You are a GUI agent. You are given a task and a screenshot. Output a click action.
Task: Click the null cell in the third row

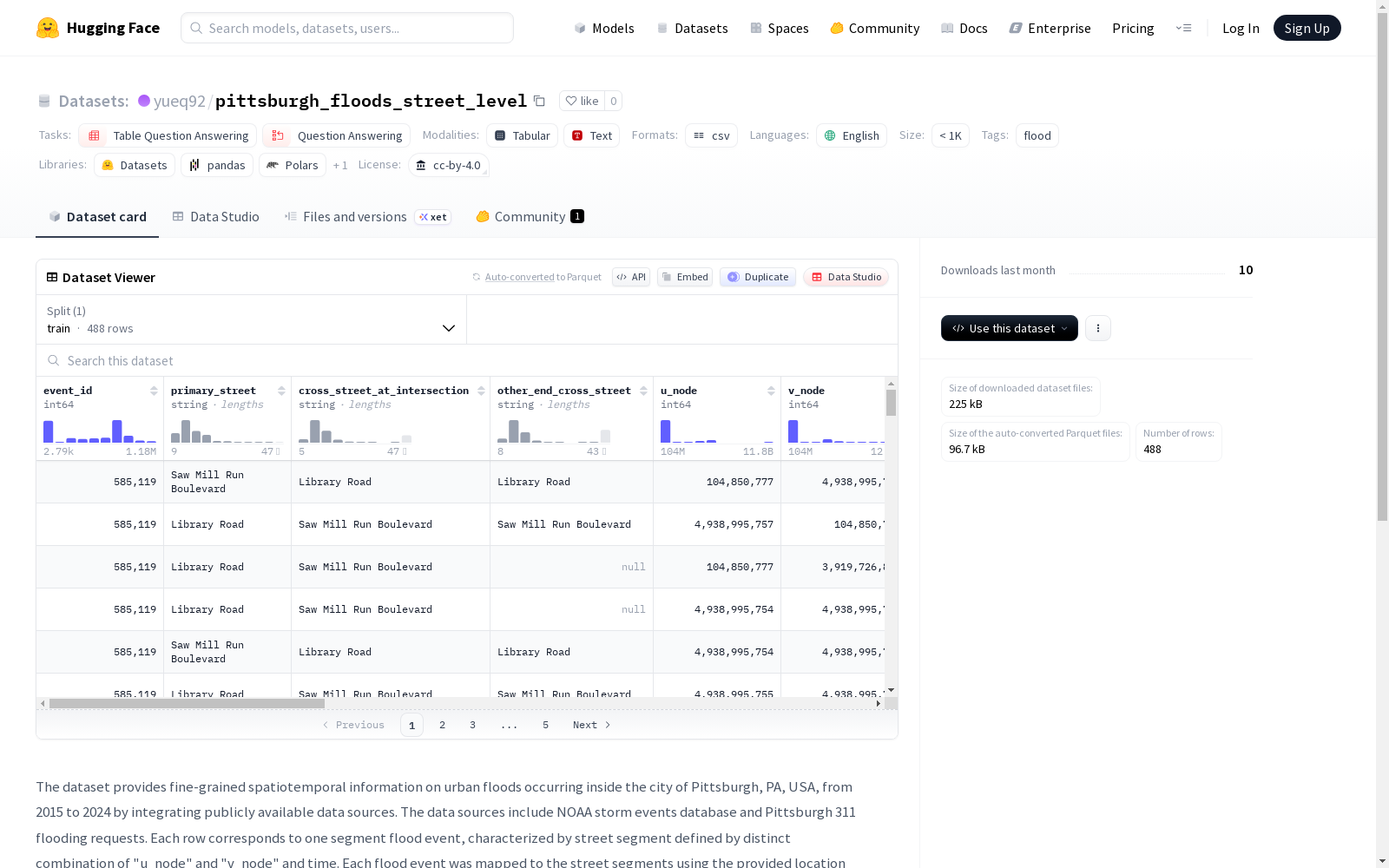(x=572, y=567)
